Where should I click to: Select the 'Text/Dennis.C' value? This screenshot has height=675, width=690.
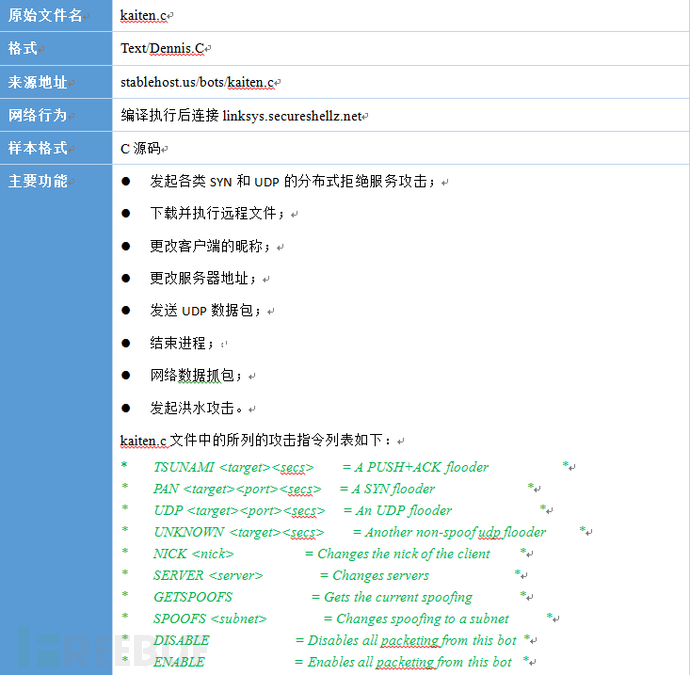click(x=162, y=48)
